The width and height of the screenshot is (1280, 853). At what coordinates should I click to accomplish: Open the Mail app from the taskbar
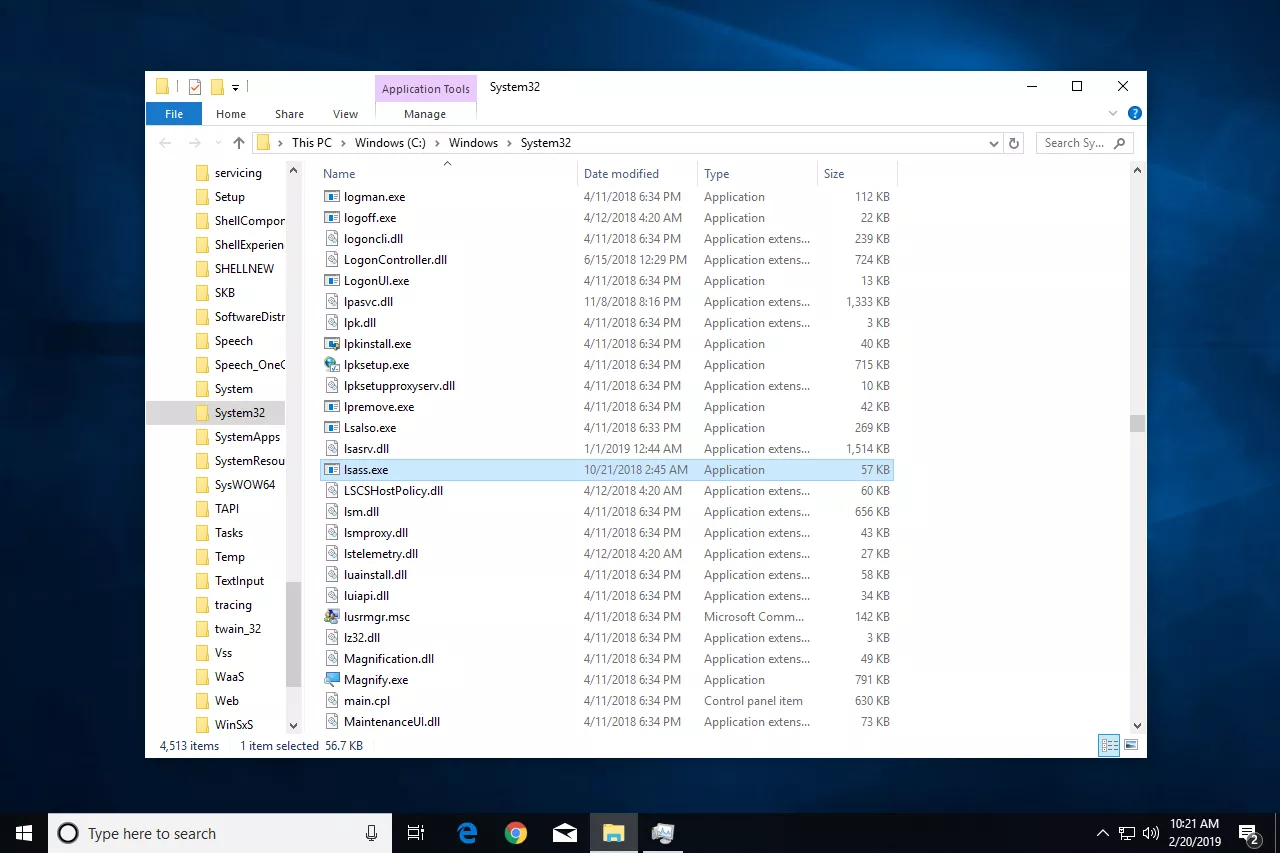coord(564,832)
